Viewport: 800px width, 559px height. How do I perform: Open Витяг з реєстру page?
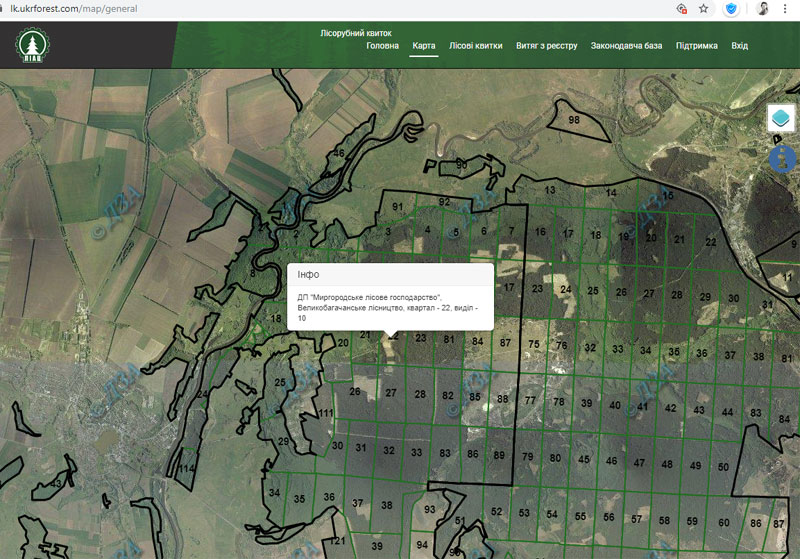[547, 46]
